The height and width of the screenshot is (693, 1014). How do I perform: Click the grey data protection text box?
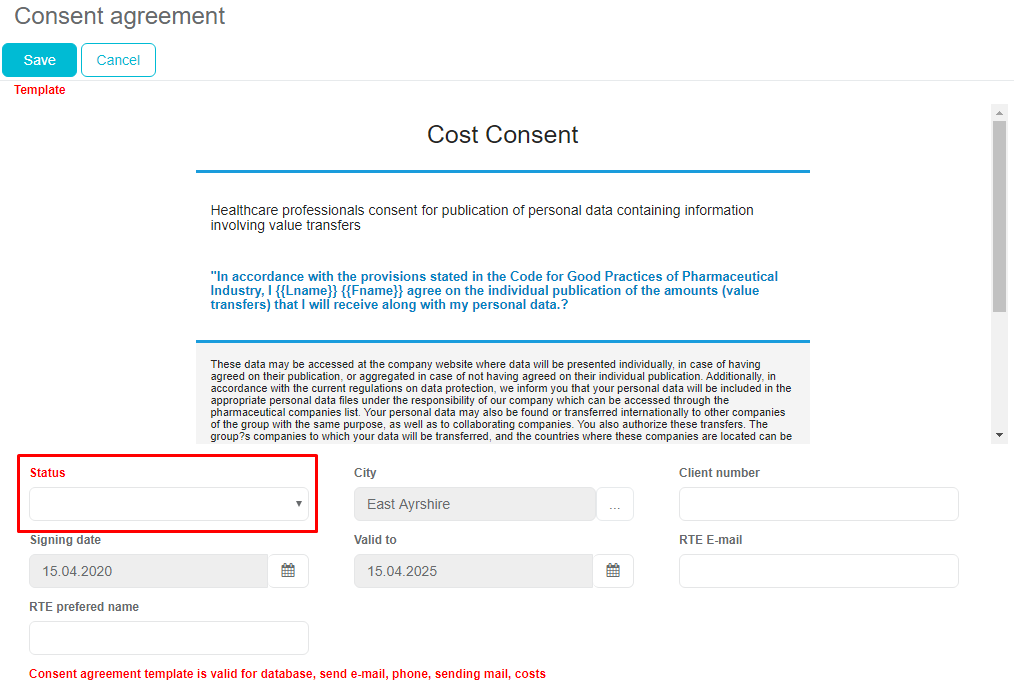[502, 394]
